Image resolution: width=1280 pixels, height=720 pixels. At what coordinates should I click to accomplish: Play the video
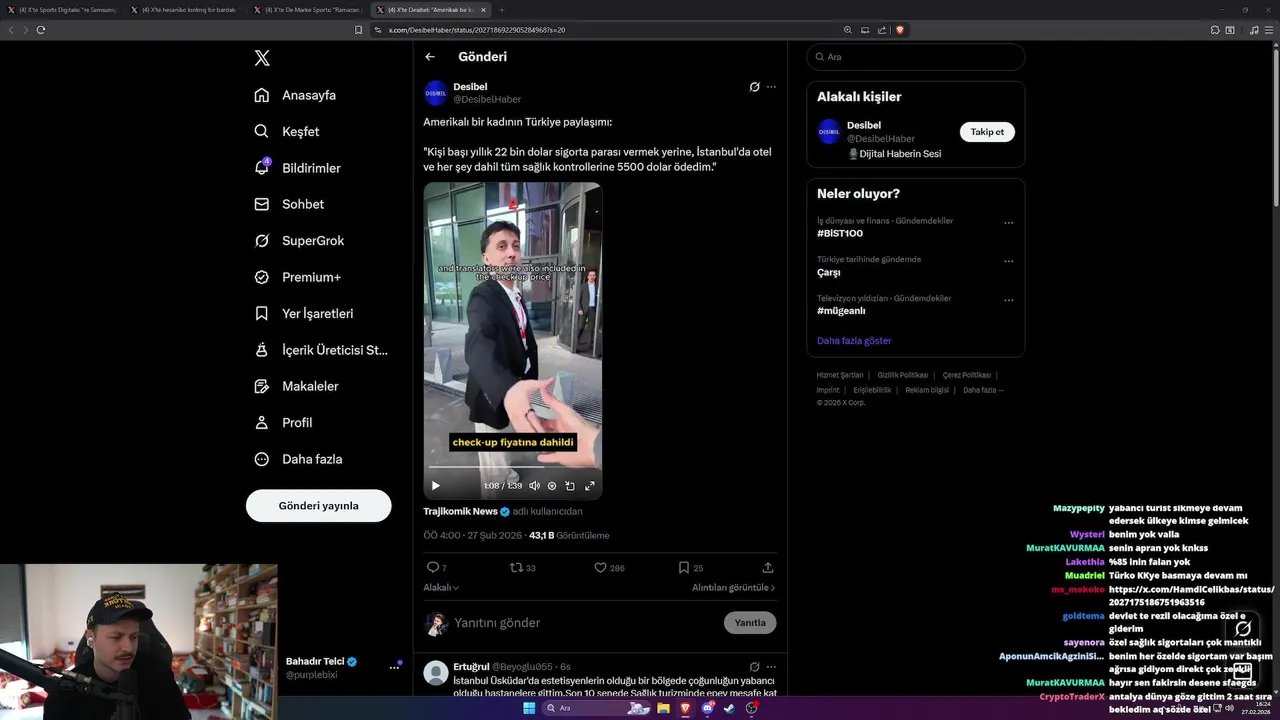435,485
